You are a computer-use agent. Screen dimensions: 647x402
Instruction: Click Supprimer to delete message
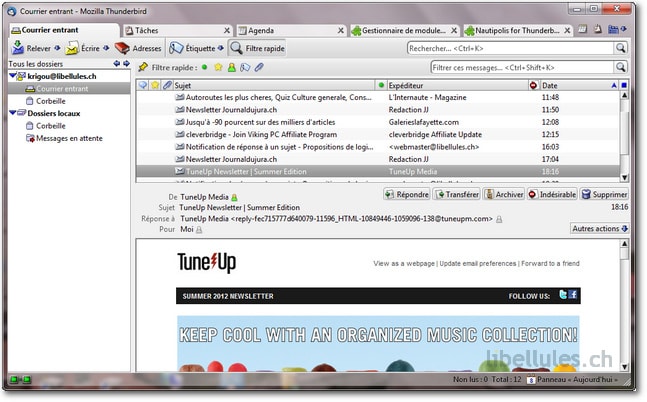click(x=604, y=194)
